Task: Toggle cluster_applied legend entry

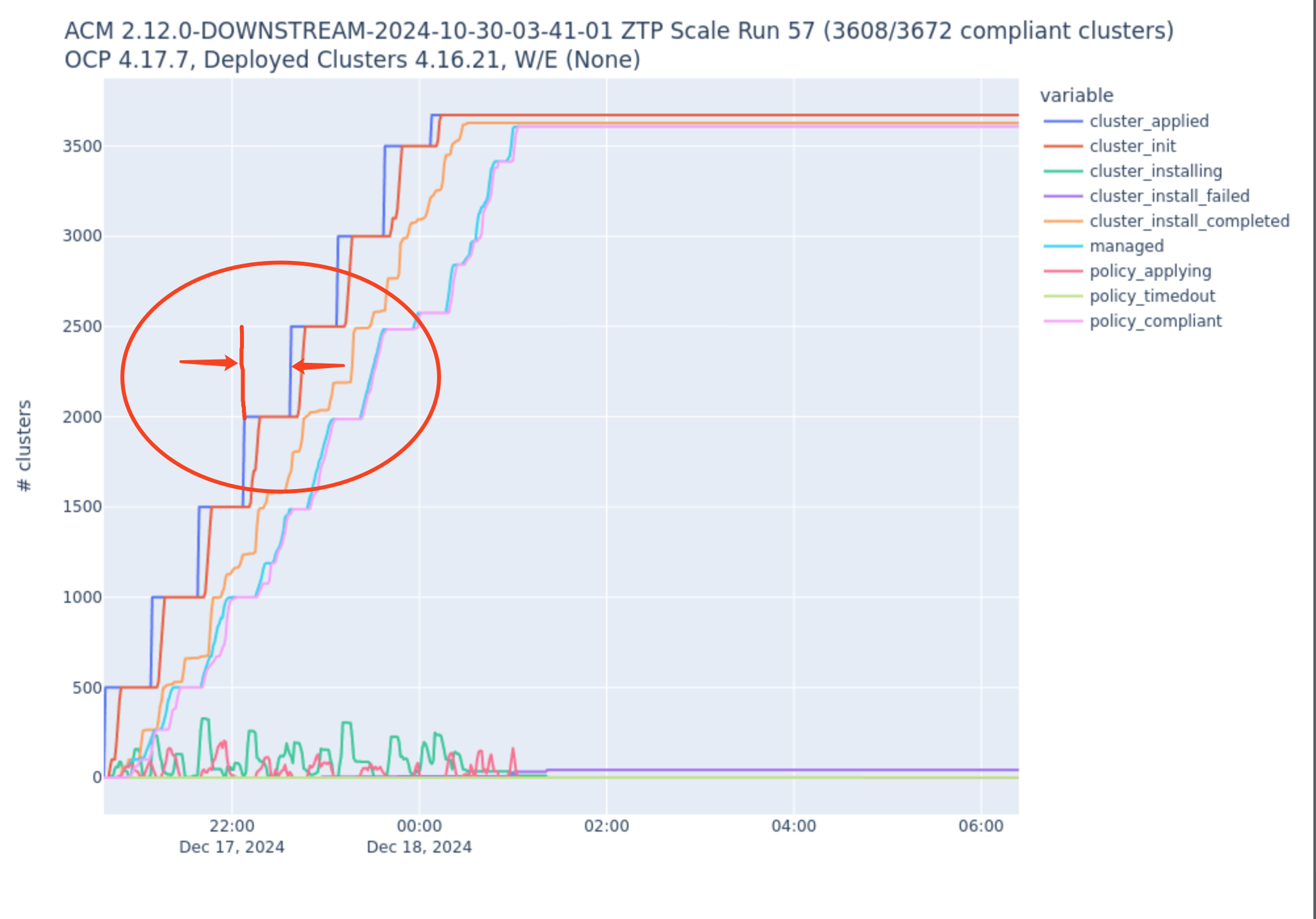Action: pyautogui.click(x=1148, y=121)
